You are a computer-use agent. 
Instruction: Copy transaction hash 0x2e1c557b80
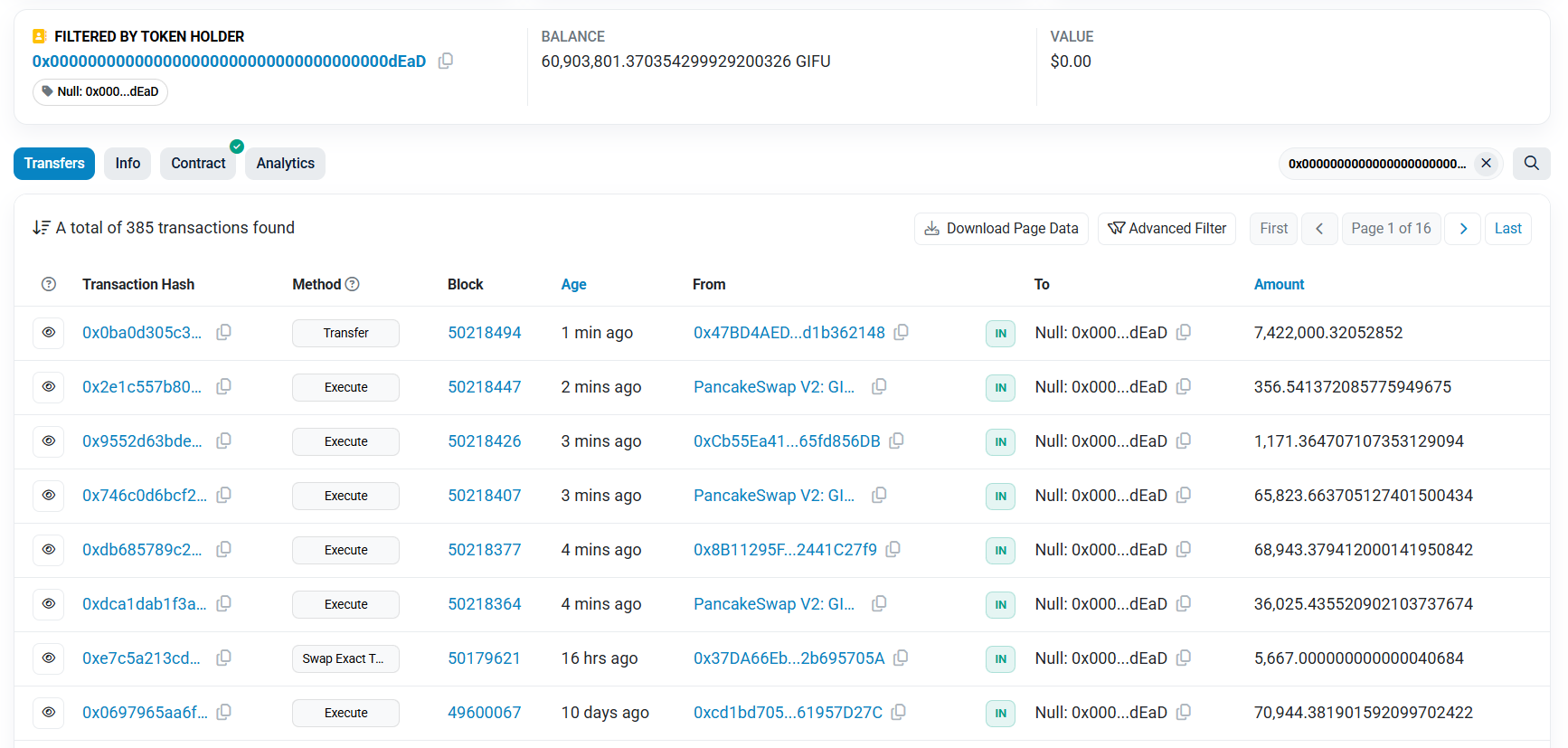coord(223,387)
